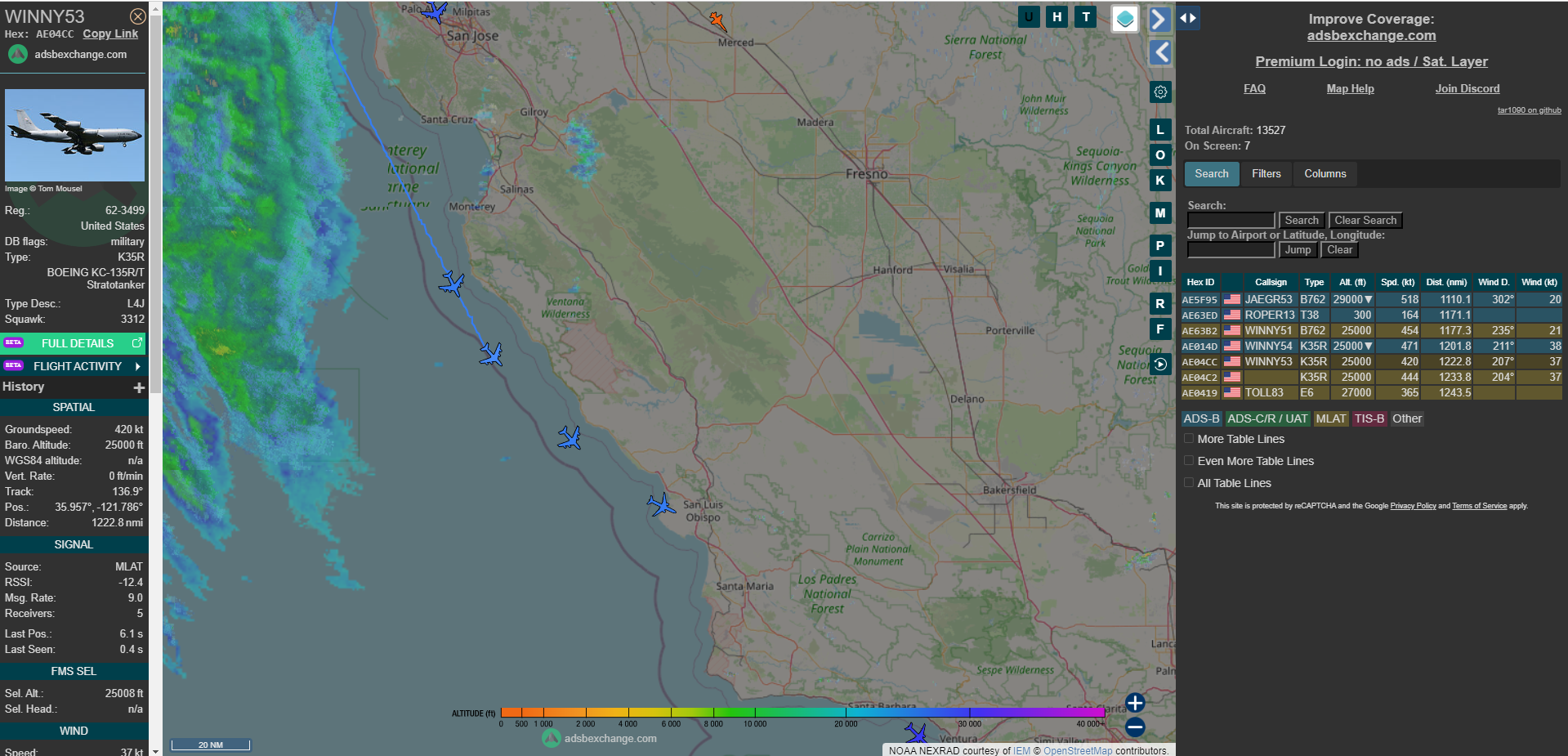Open the Join Discord link
This screenshot has height=756, width=1568.
[1467, 89]
